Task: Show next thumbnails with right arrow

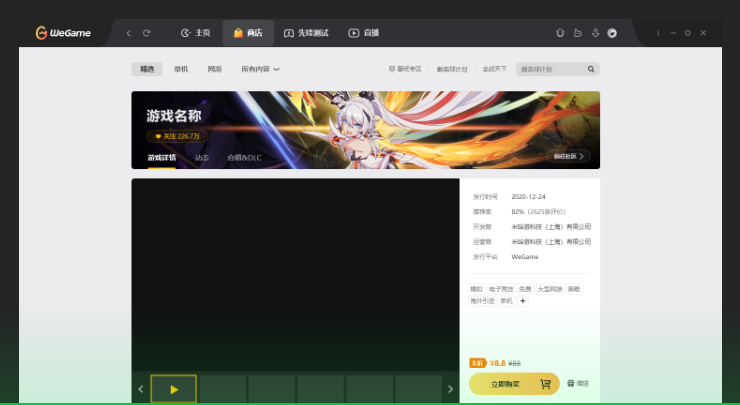Action: pos(450,389)
